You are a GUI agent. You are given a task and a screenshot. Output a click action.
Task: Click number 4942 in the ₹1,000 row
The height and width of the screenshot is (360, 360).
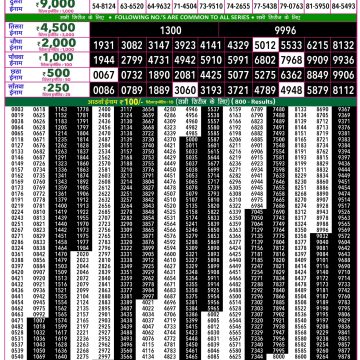click(185, 60)
